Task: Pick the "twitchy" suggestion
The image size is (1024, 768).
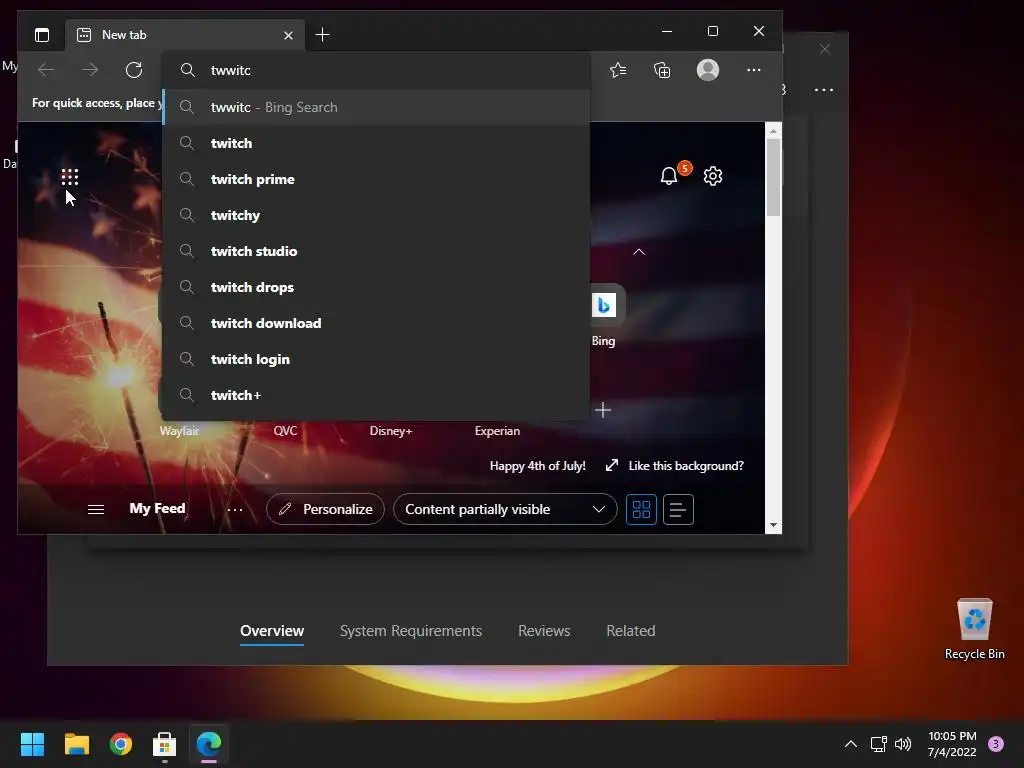Action: (377, 215)
